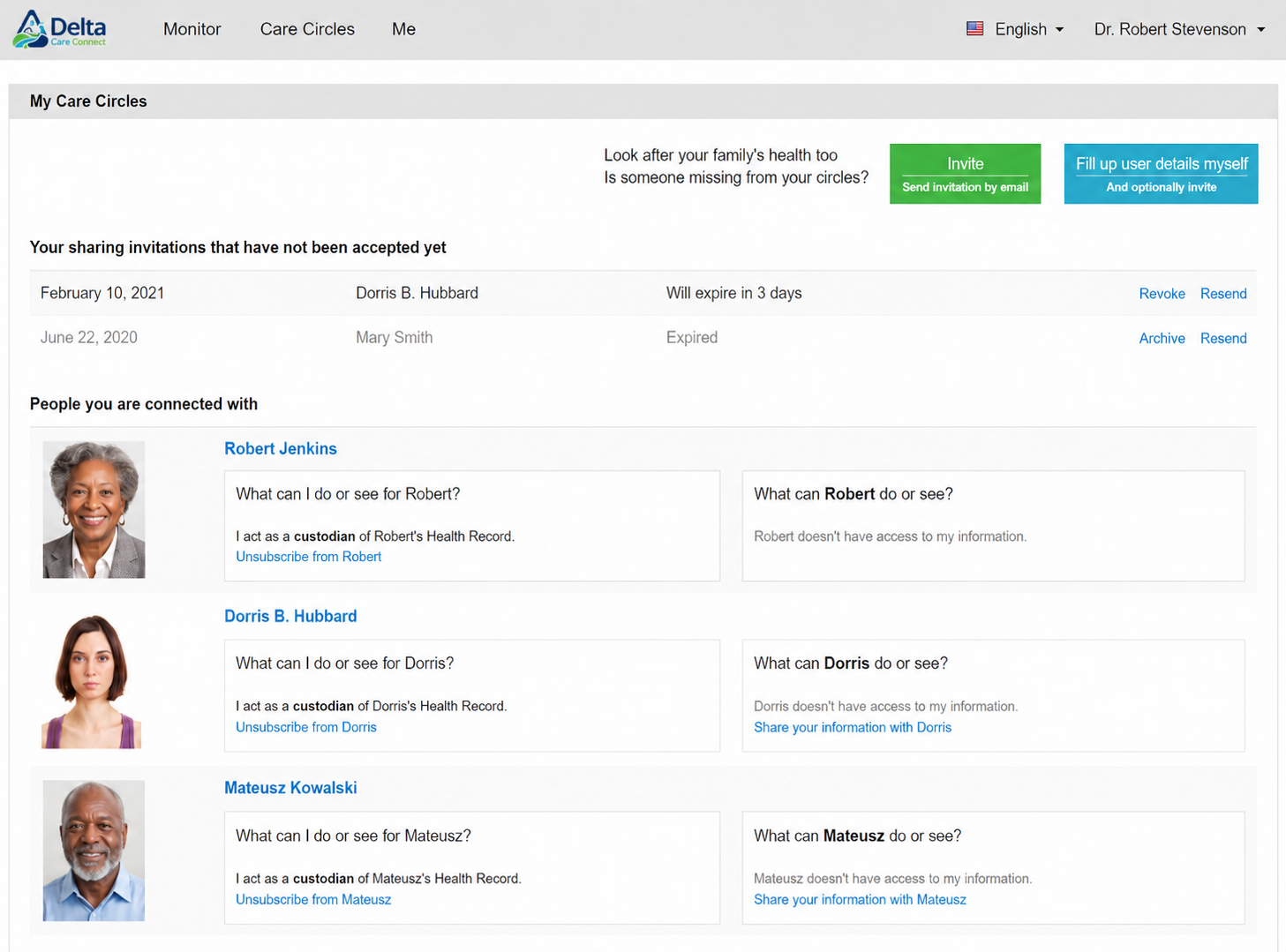Click green Invite by email button
Image resolution: width=1286 pixels, height=952 pixels.
(x=965, y=174)
